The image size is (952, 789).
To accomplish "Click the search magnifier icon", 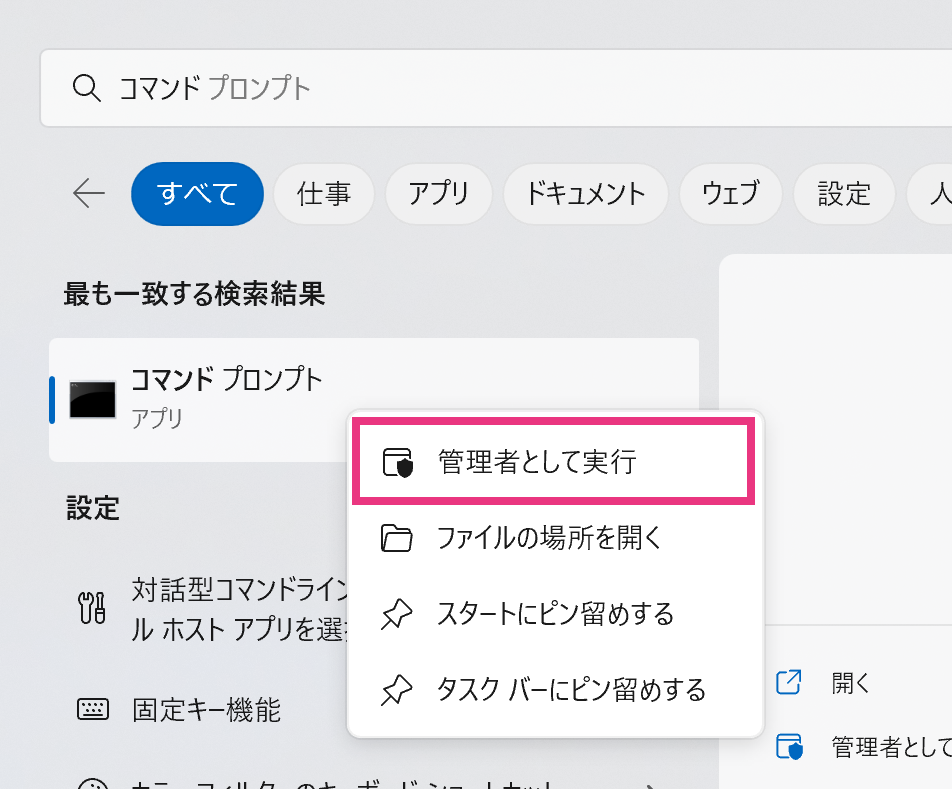I will pyautogui.click(x=86, y=89).
